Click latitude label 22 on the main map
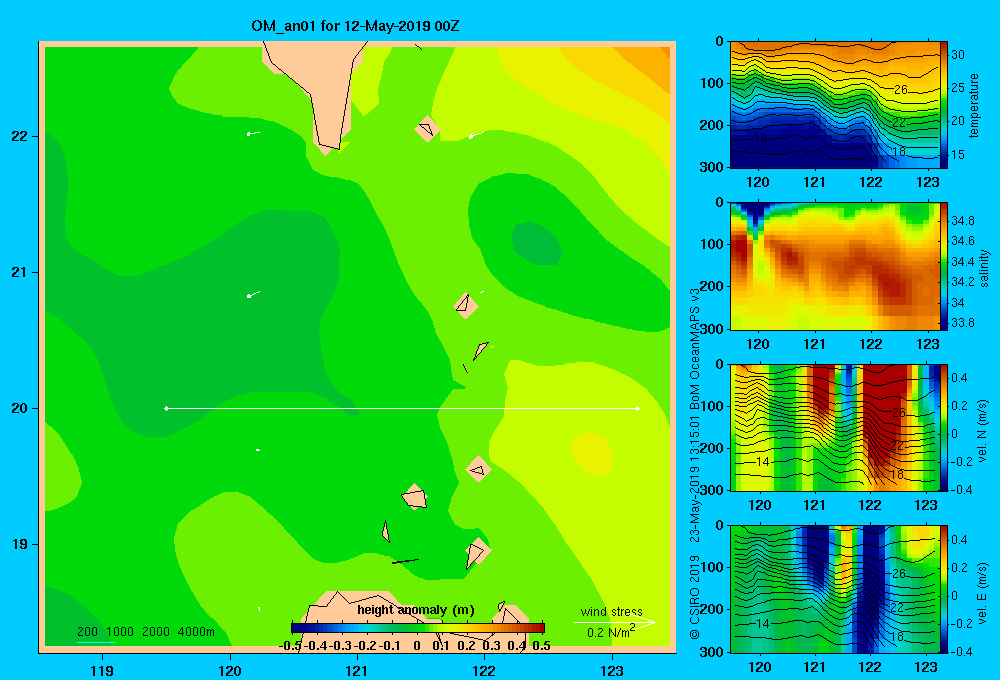This screenshot has width=1000, height=680. [19, 136]
